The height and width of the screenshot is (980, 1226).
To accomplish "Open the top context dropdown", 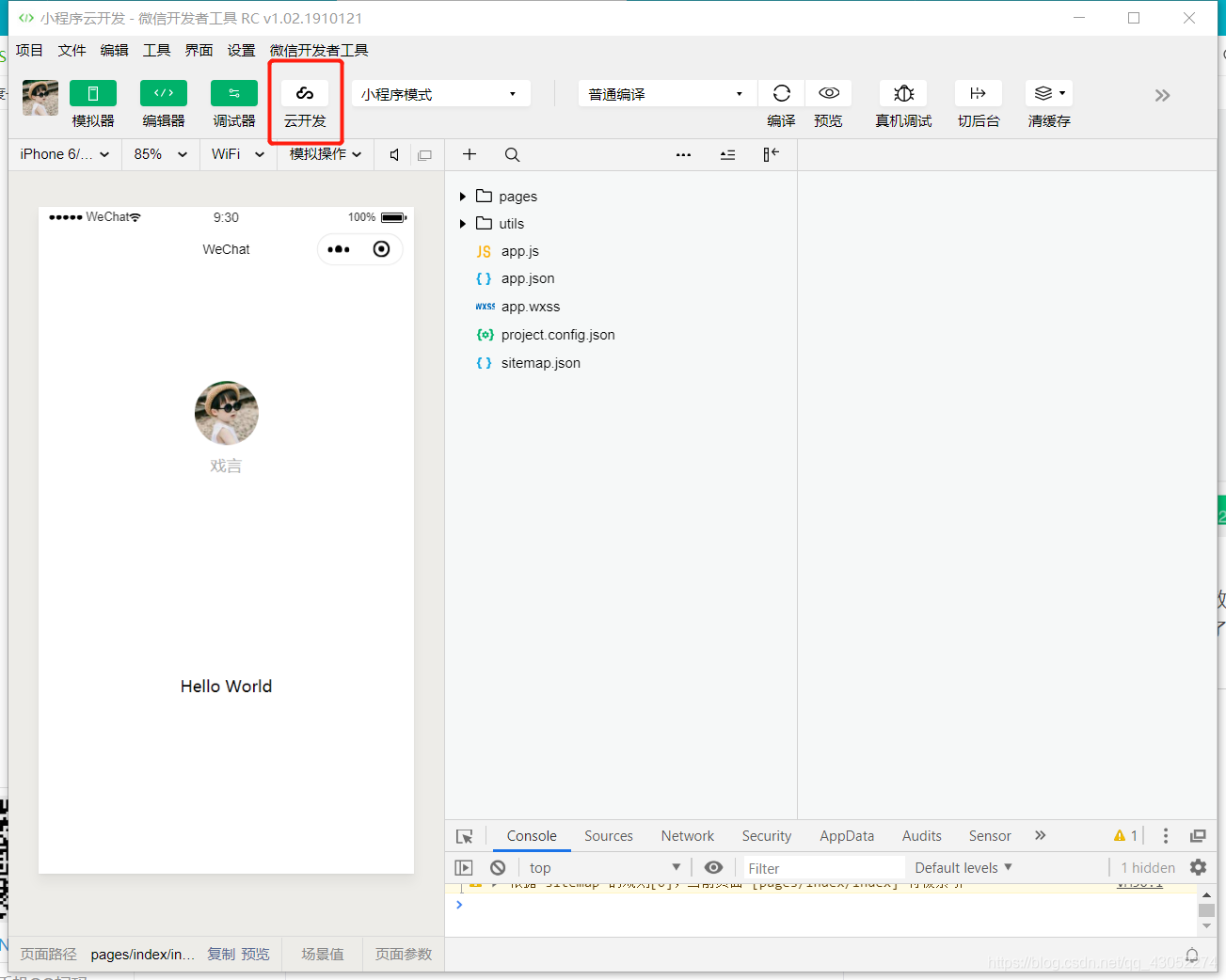I will click(603, 868).
